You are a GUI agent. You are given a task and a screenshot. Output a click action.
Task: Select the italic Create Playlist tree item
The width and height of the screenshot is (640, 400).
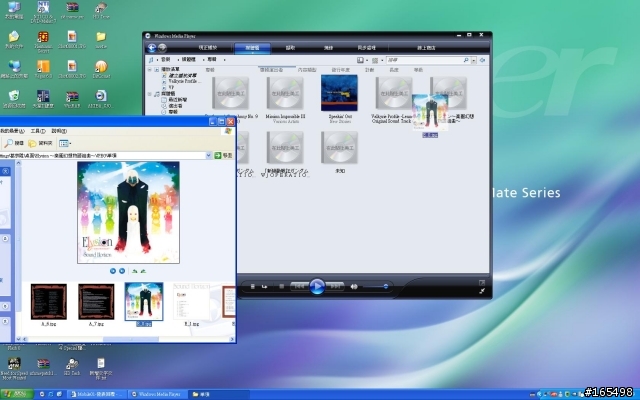point(179,76)
